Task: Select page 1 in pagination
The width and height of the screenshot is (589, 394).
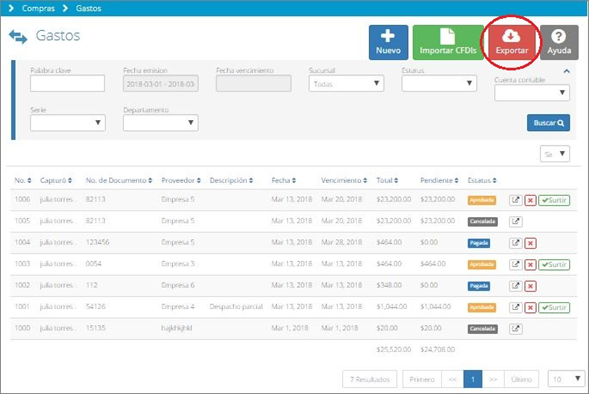Action: click(473, 379)
